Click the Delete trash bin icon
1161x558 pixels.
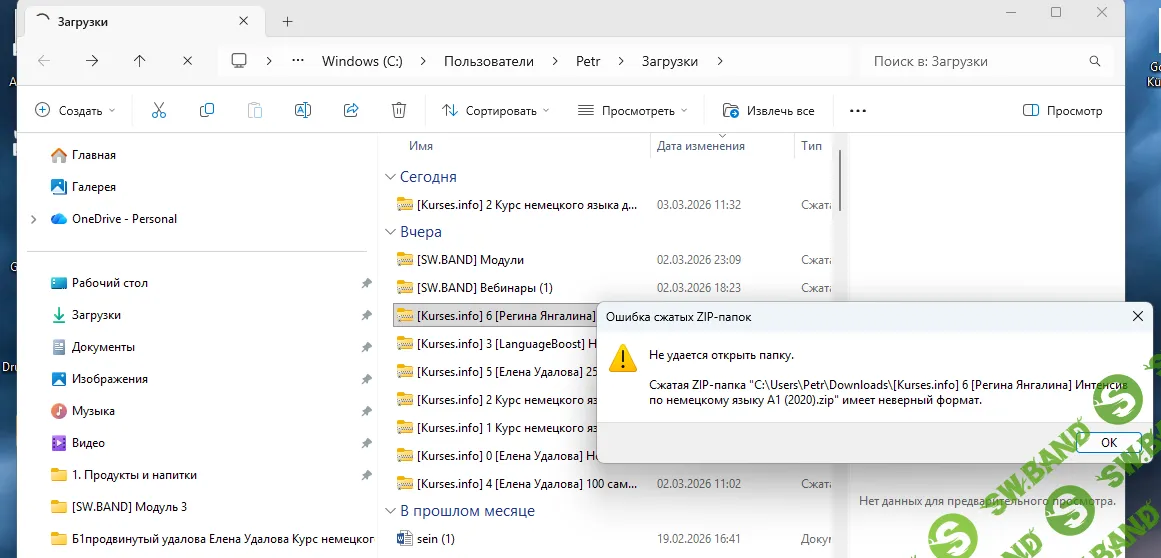pyautogui.click(x=399, y=111)
